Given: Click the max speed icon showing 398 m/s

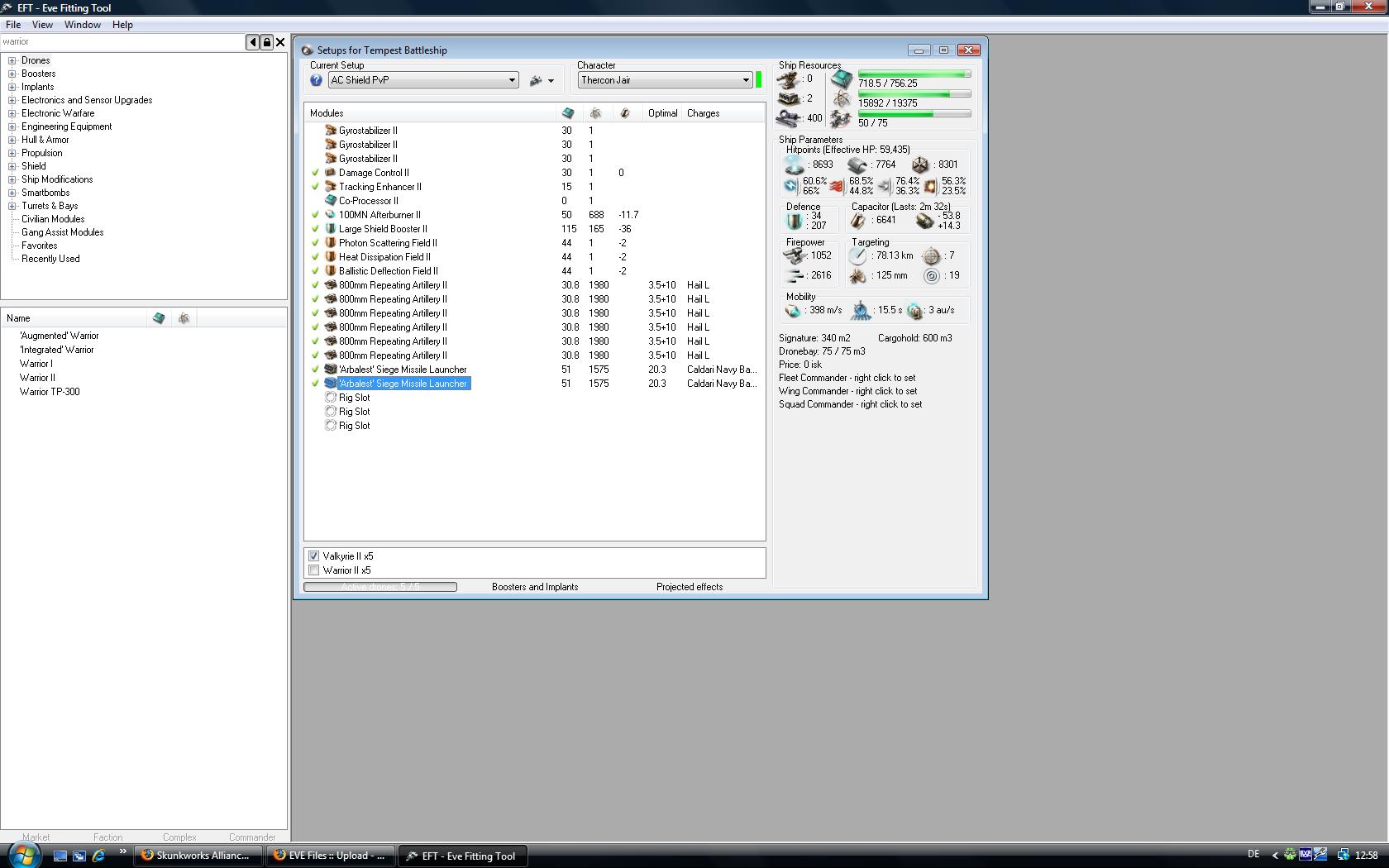Looking at the screenshot, I should coord(793,311).
